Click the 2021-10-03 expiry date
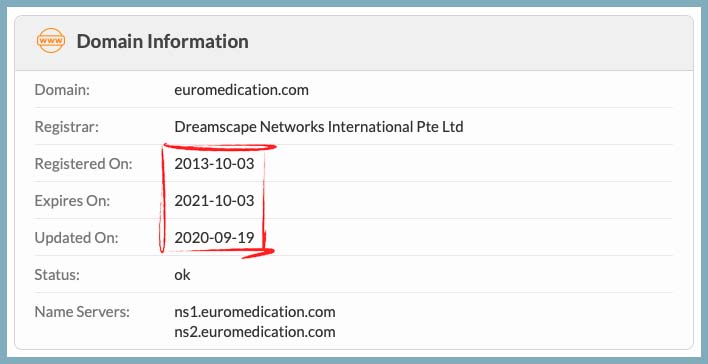This screenshot has height=364, width=708. pyautogui.click(x=214, y=201)
